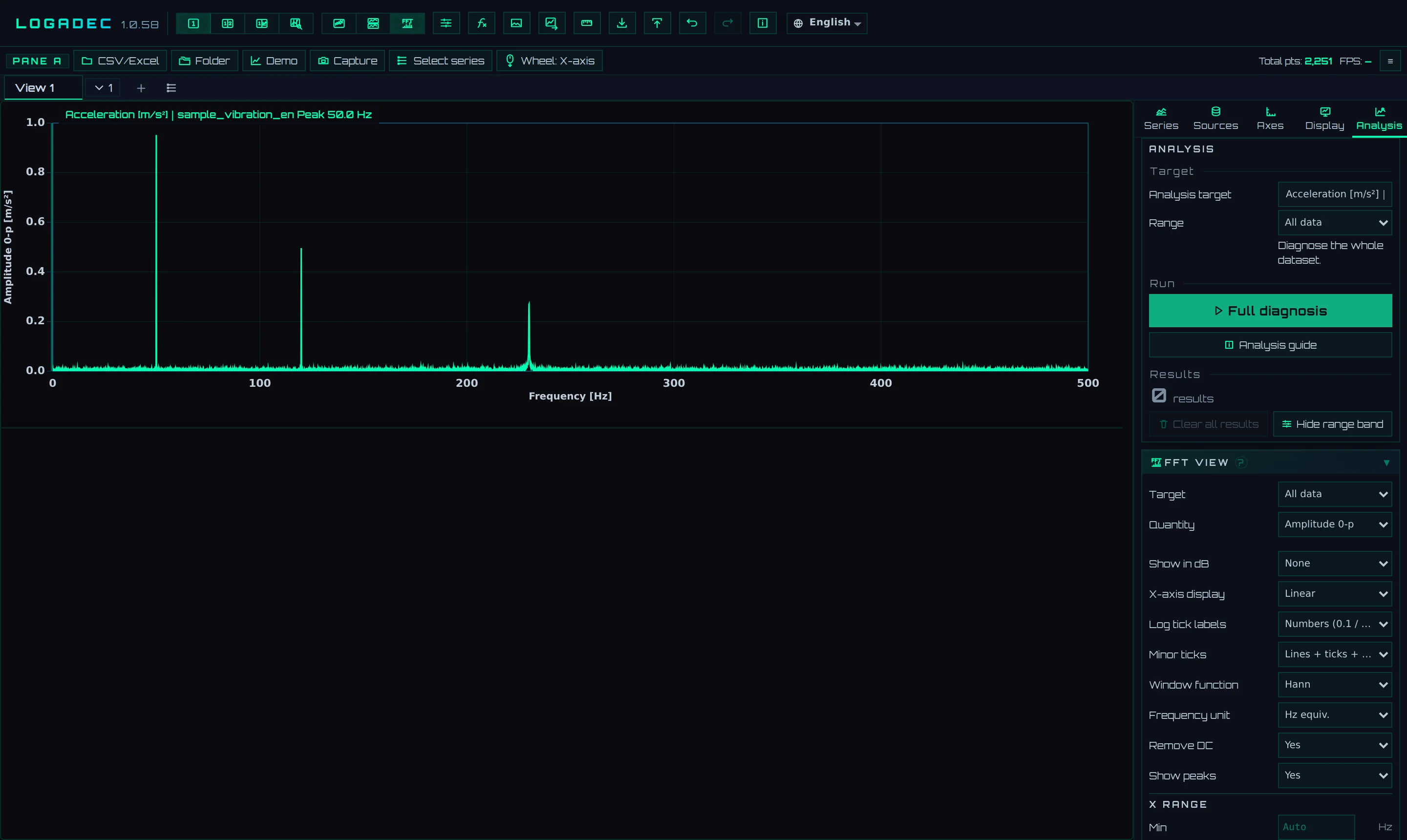The width and height of the screenshot is (1407, 840).
Task: Click the chart export arrow icon
Action: coord(552,23)
